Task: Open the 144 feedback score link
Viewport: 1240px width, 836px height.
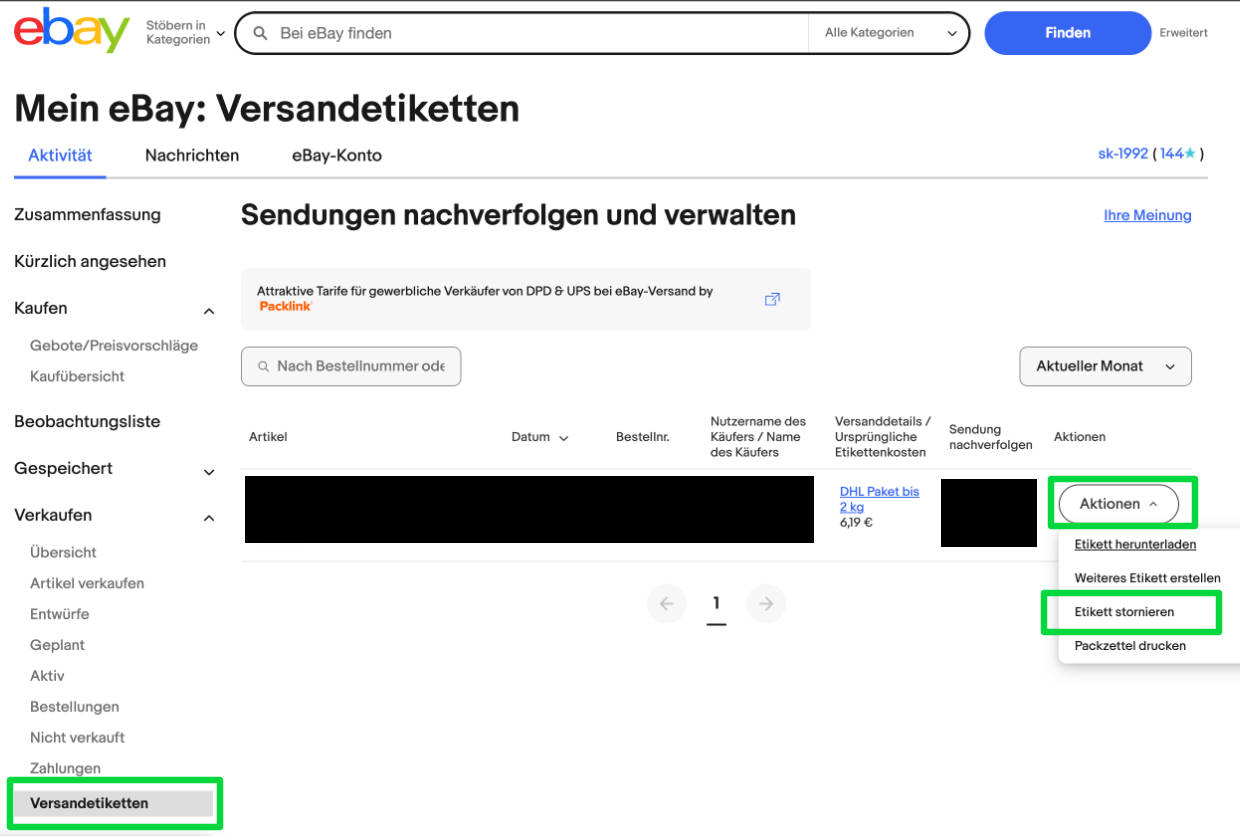Action: coord(1177,154)
